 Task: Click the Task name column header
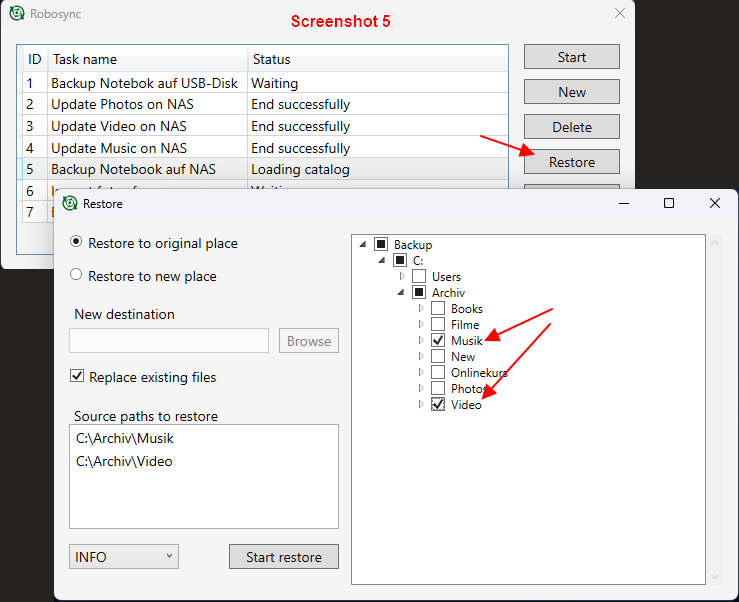coord(147,60)
